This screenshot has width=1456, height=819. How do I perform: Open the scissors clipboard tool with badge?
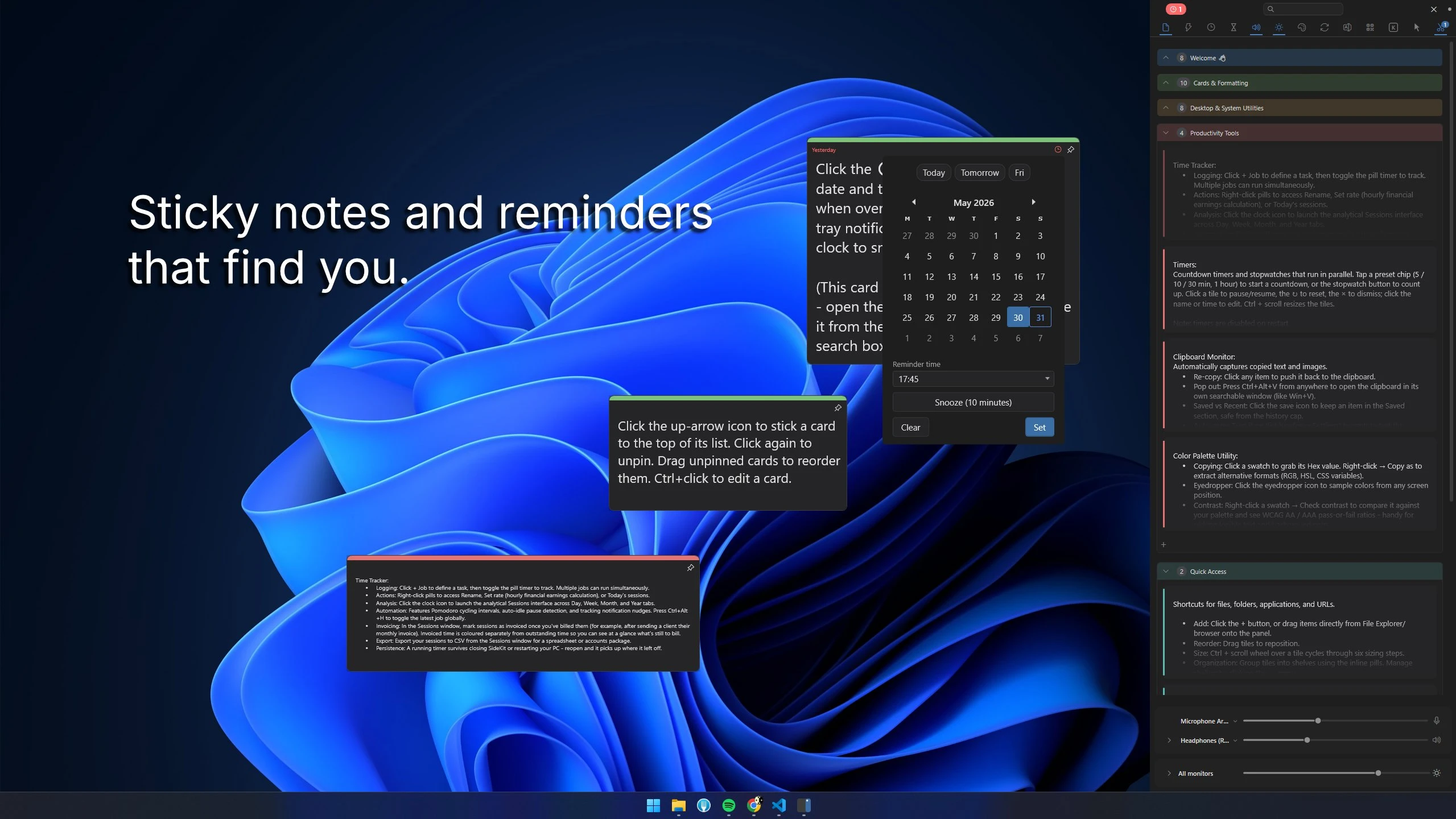click(1441, 27)
